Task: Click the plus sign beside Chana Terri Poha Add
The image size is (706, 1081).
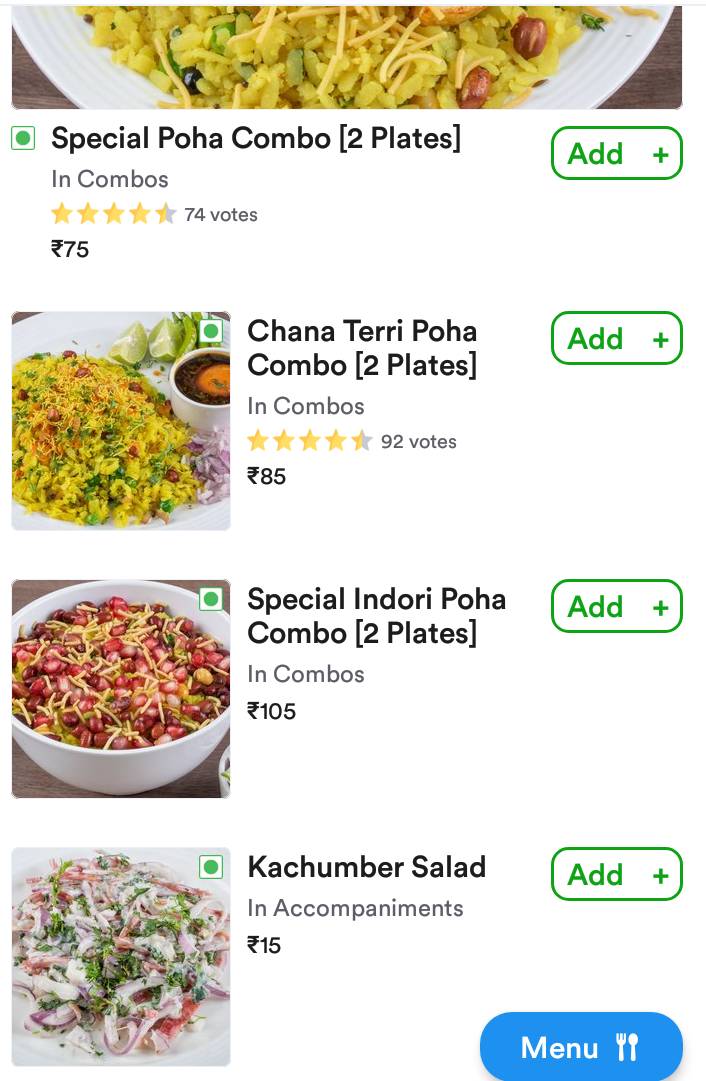Action: tap(659, 338)
